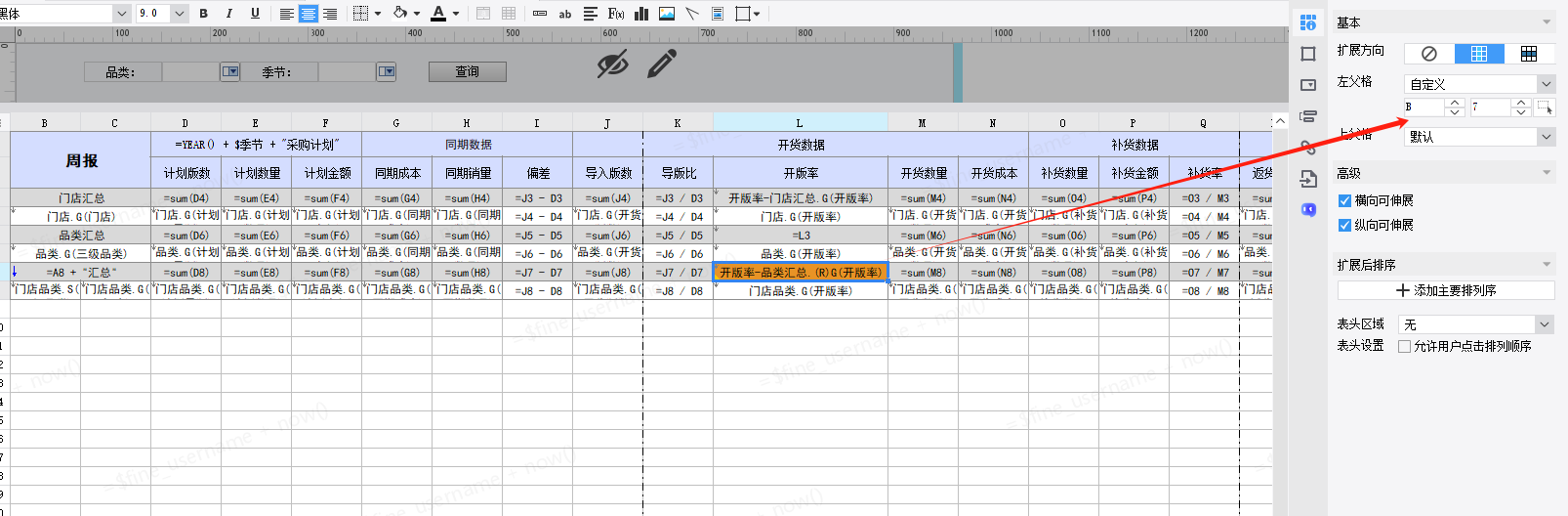Image resolution: width=1568 pixels, height=516 pixels.
Task: Collapse the 扩展后排序 section
Action: pos(1547,265)
